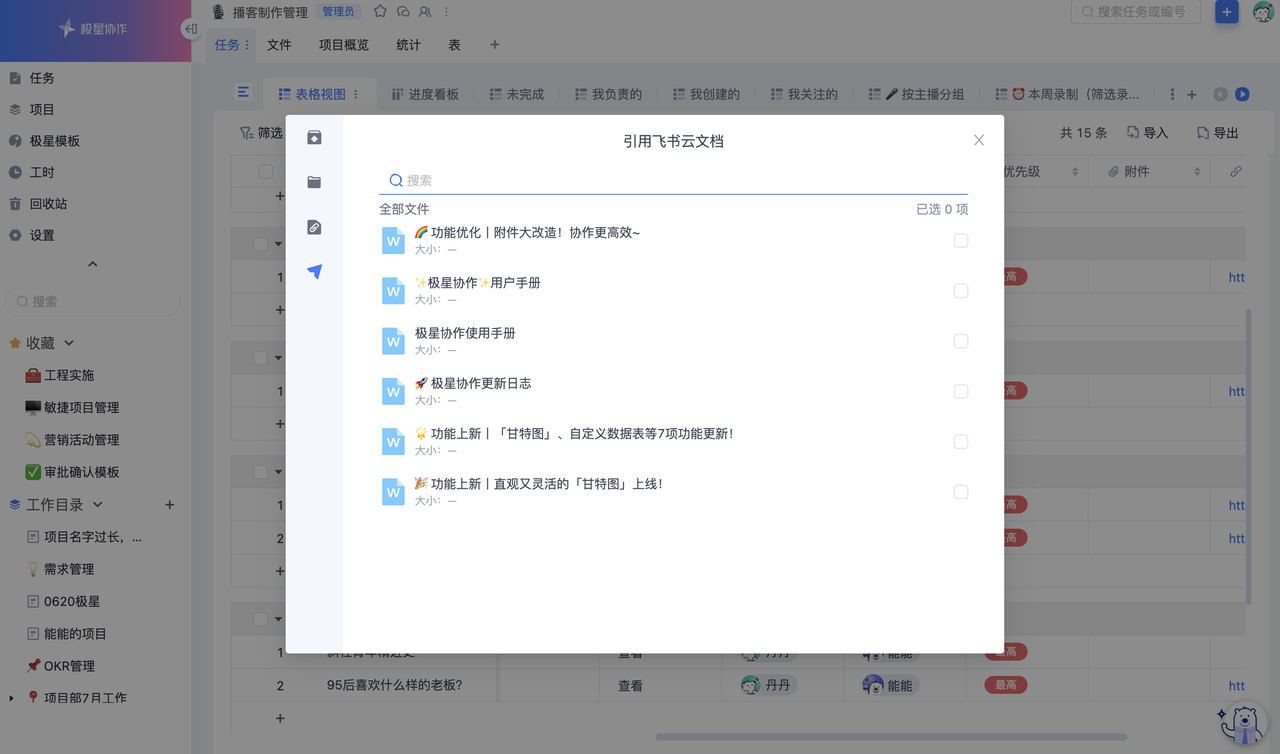Image resolution: width=1280 pixels, height=754 pixels.
Task: Click the 极星协作使用手册 file name
Action: click(465, 333)
